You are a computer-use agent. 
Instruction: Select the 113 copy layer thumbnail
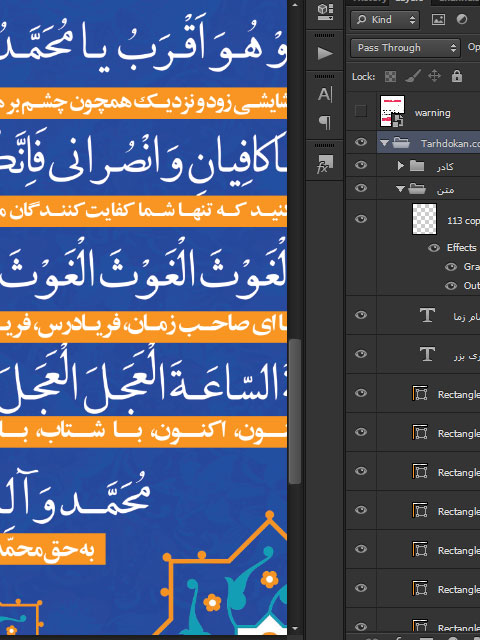(x=424, y=219)
